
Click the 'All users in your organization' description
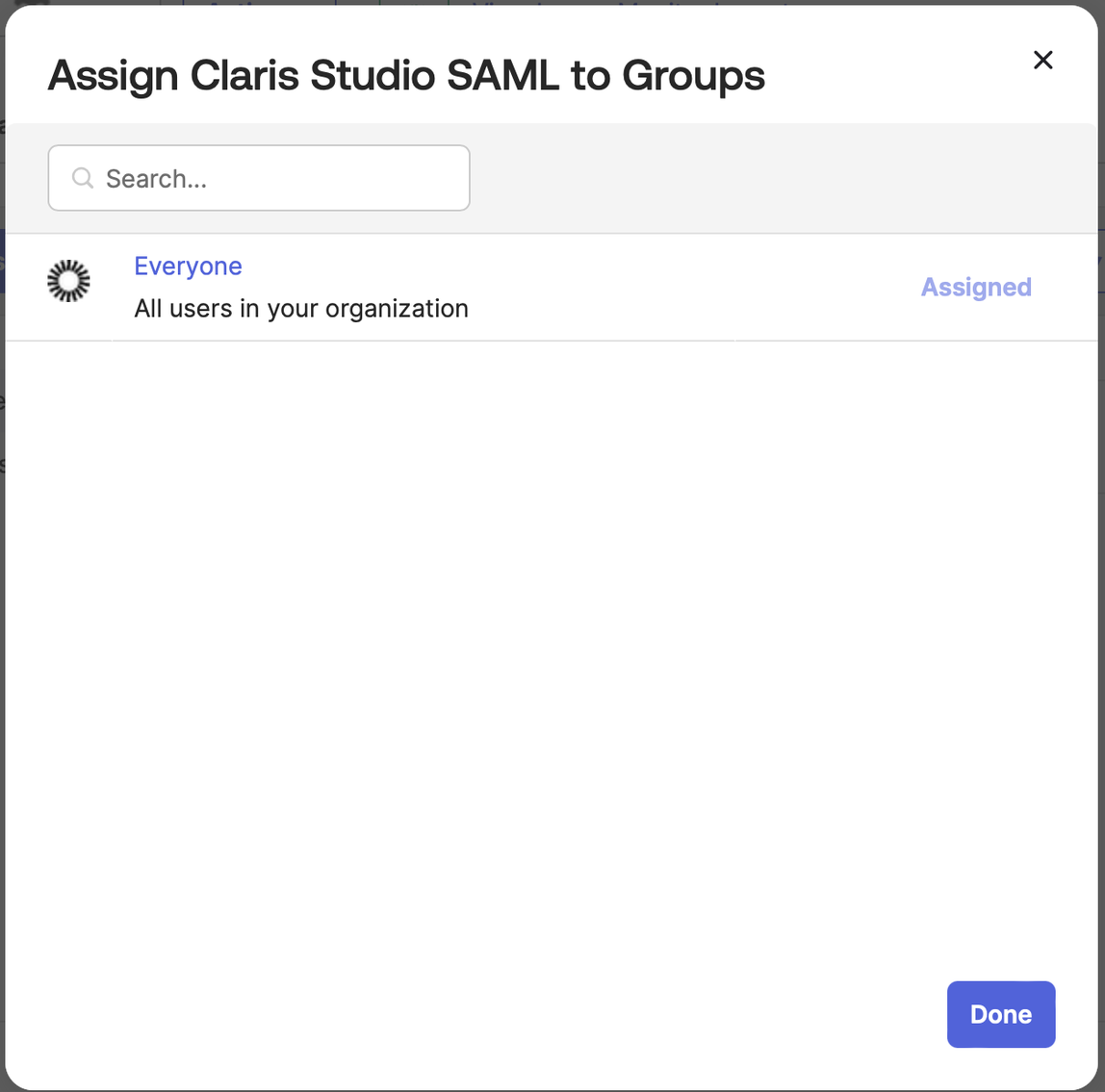coord(301,308)
